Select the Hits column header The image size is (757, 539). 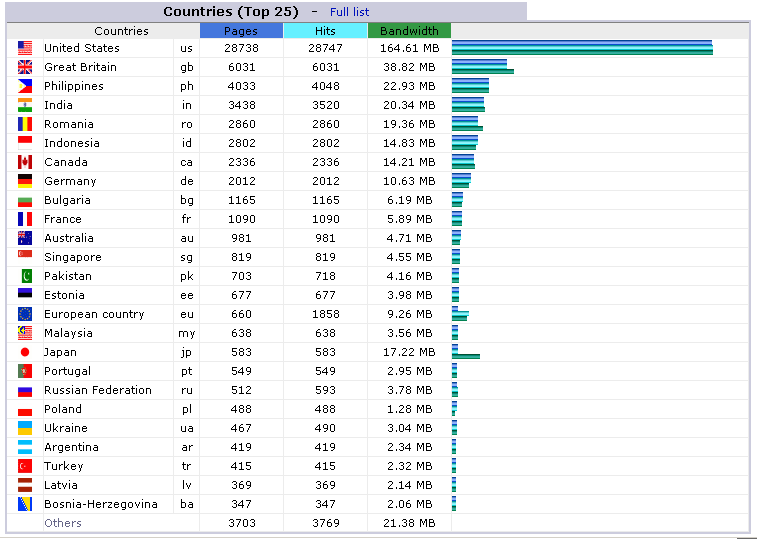[x=325, y=31]
